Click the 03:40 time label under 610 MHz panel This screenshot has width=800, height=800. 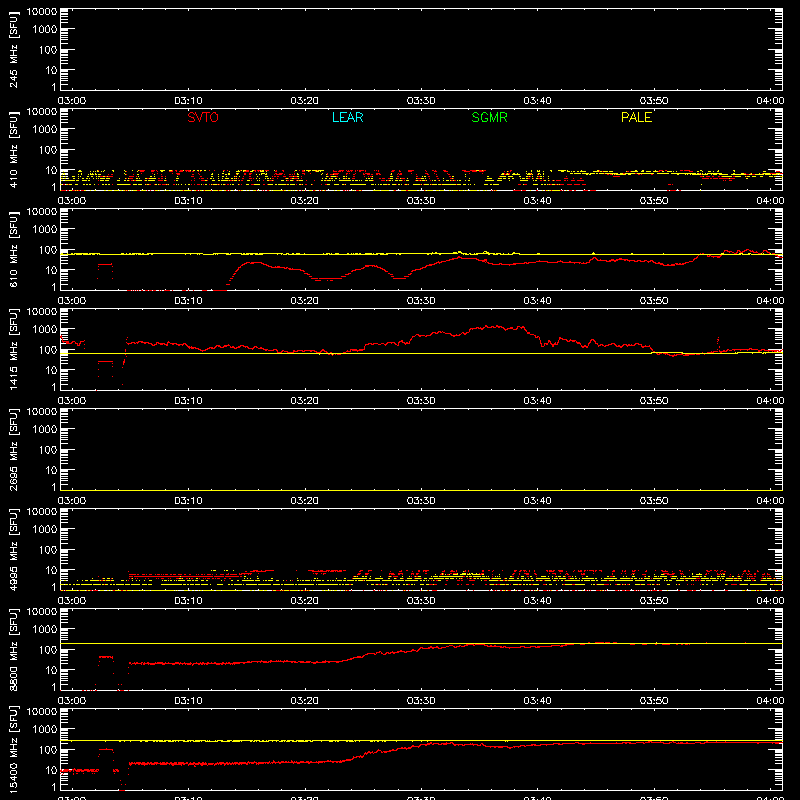tap(537, 301)
